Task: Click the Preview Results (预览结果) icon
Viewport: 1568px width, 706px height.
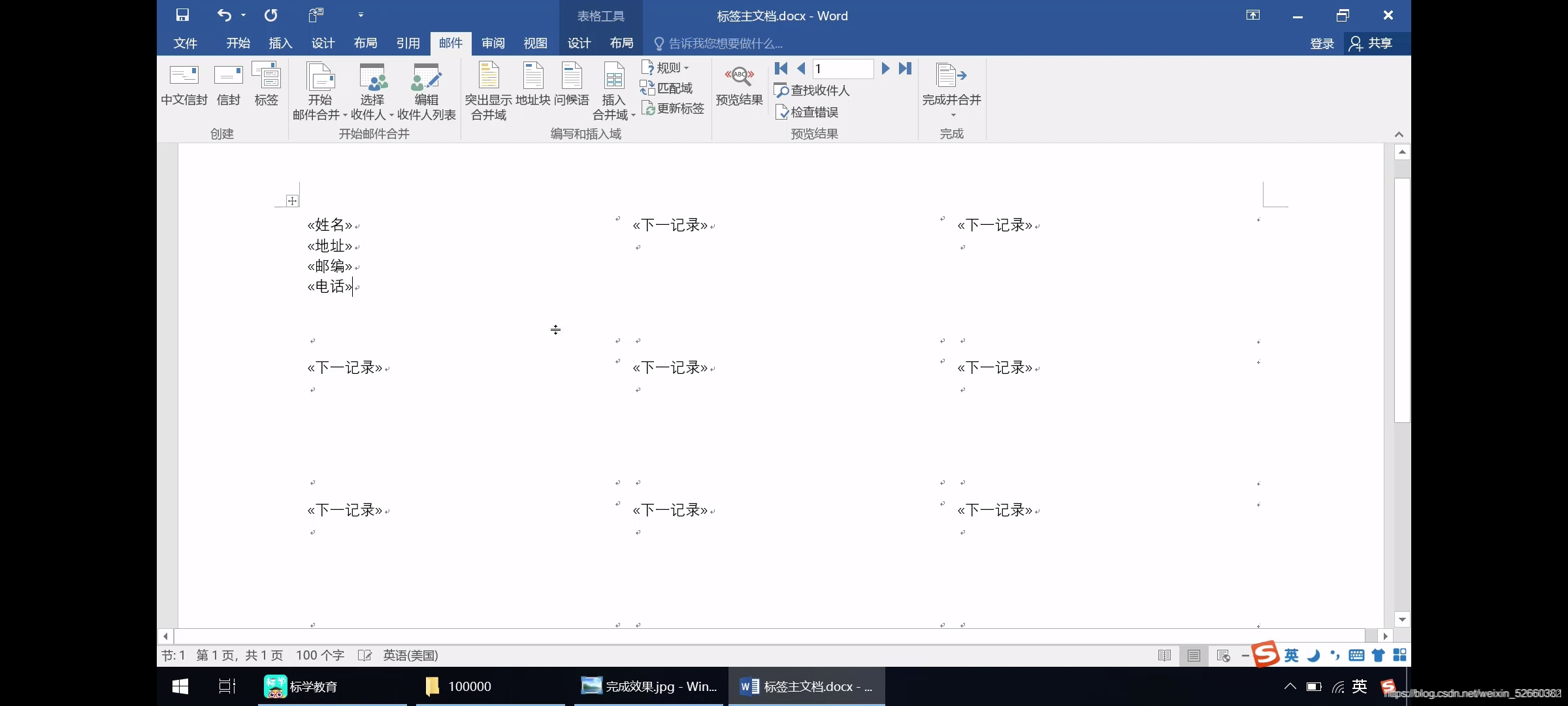Action: coord(739,85)
